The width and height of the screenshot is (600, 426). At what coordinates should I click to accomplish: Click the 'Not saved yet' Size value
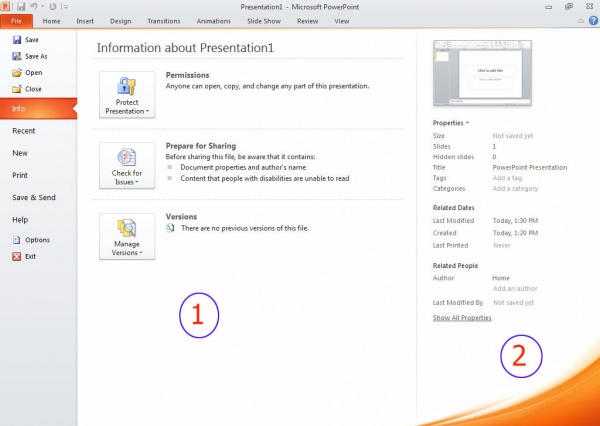click(512, 135)
